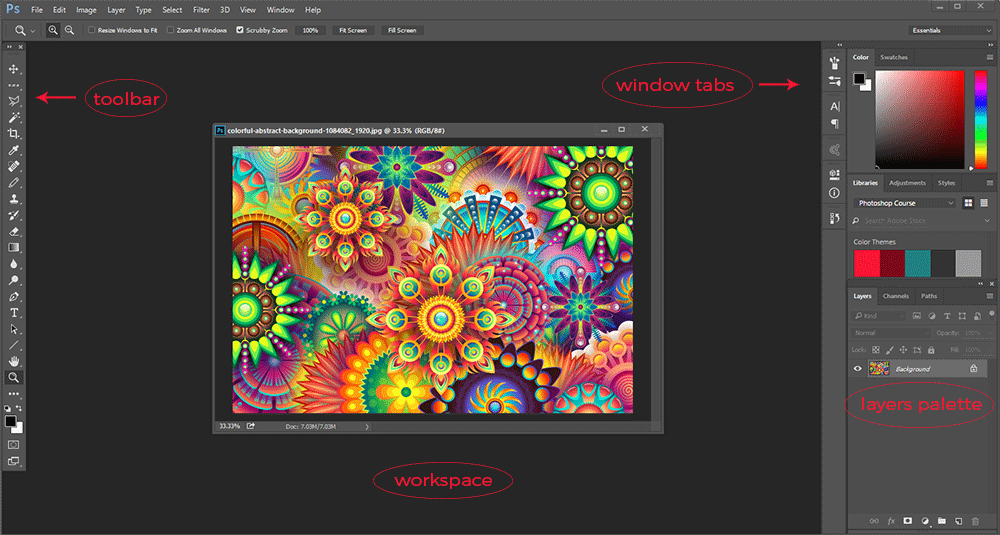
Task: Toggle lock all padlock in Lock row
Action: (931, 350)
